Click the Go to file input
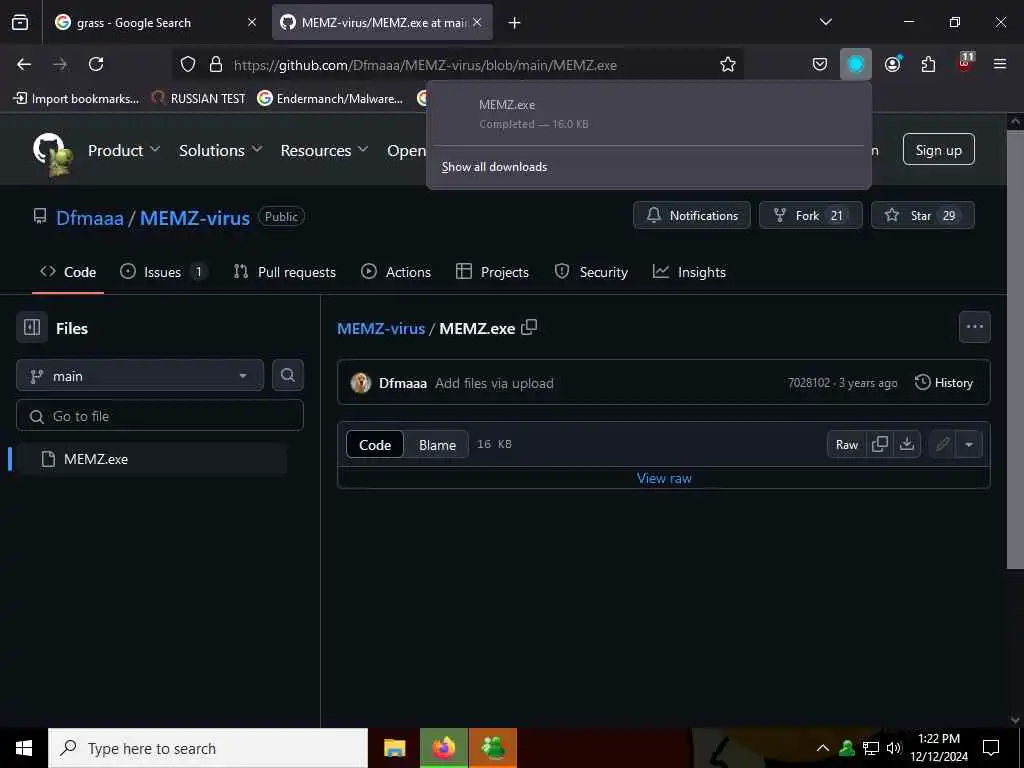This screenshot has width=1024, height=768. tap(160, 415)
